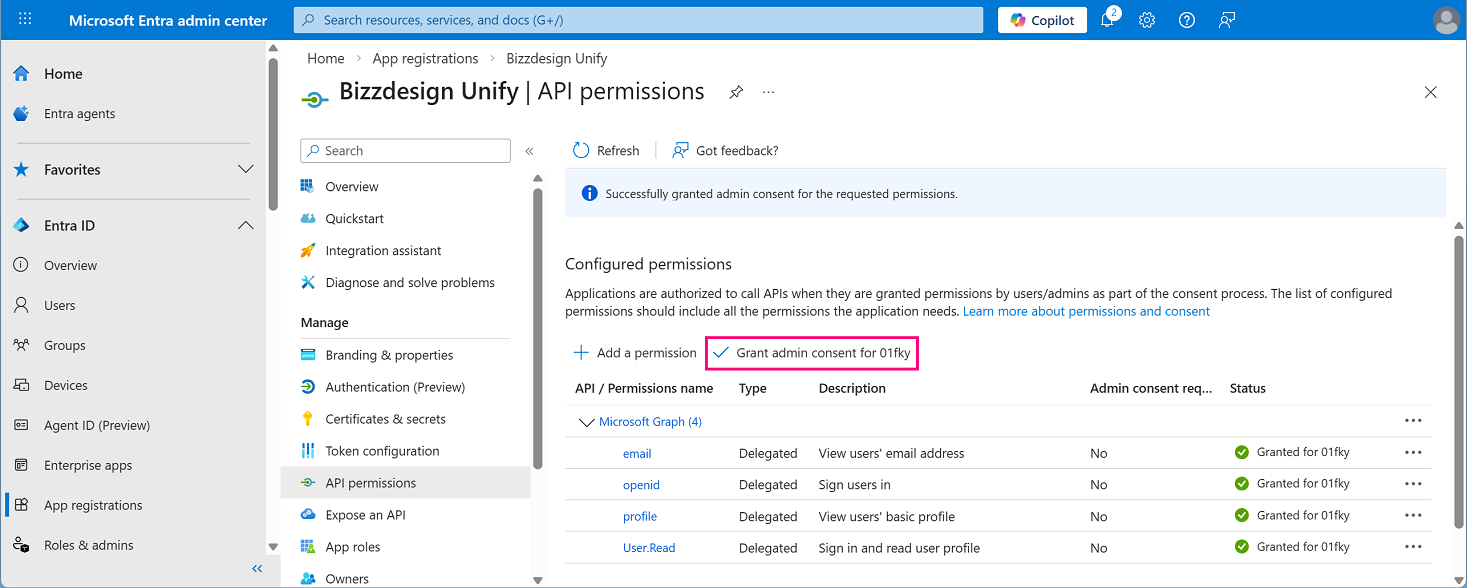The height and width of the screenshot is (588, 1467).
Task: Open account manager avatar
Action: 1446,20
